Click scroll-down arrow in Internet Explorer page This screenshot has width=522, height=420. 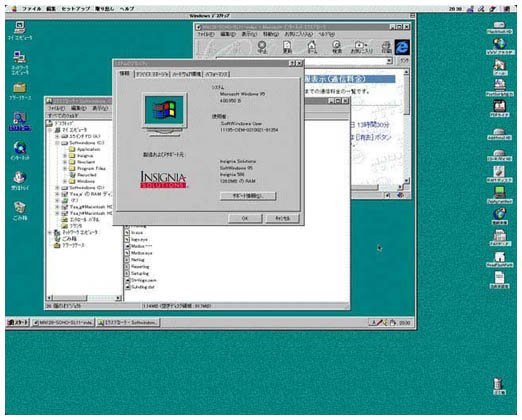406,180
